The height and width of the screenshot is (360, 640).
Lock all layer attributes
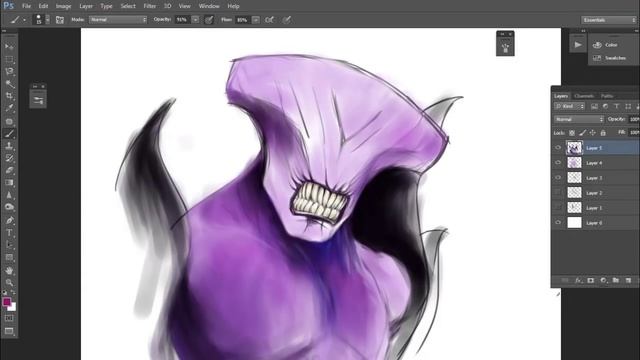tap(603, 133)
